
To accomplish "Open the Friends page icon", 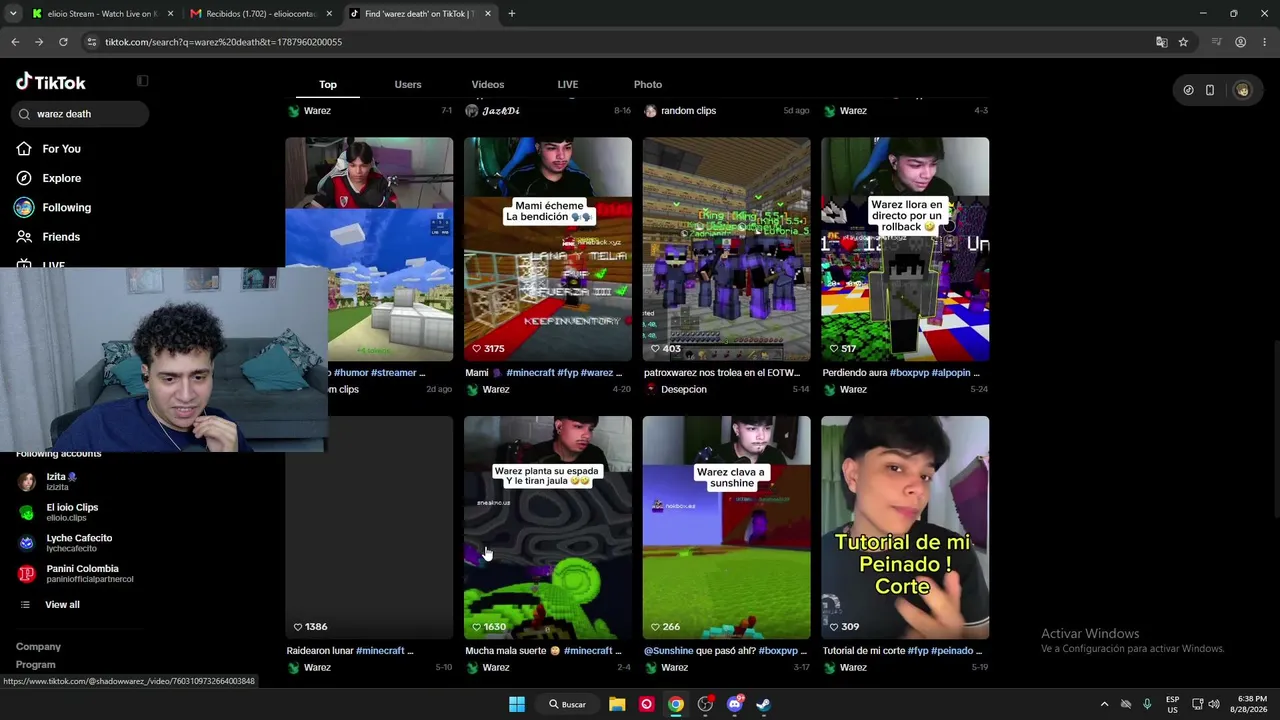I will [x=24, y=237].
